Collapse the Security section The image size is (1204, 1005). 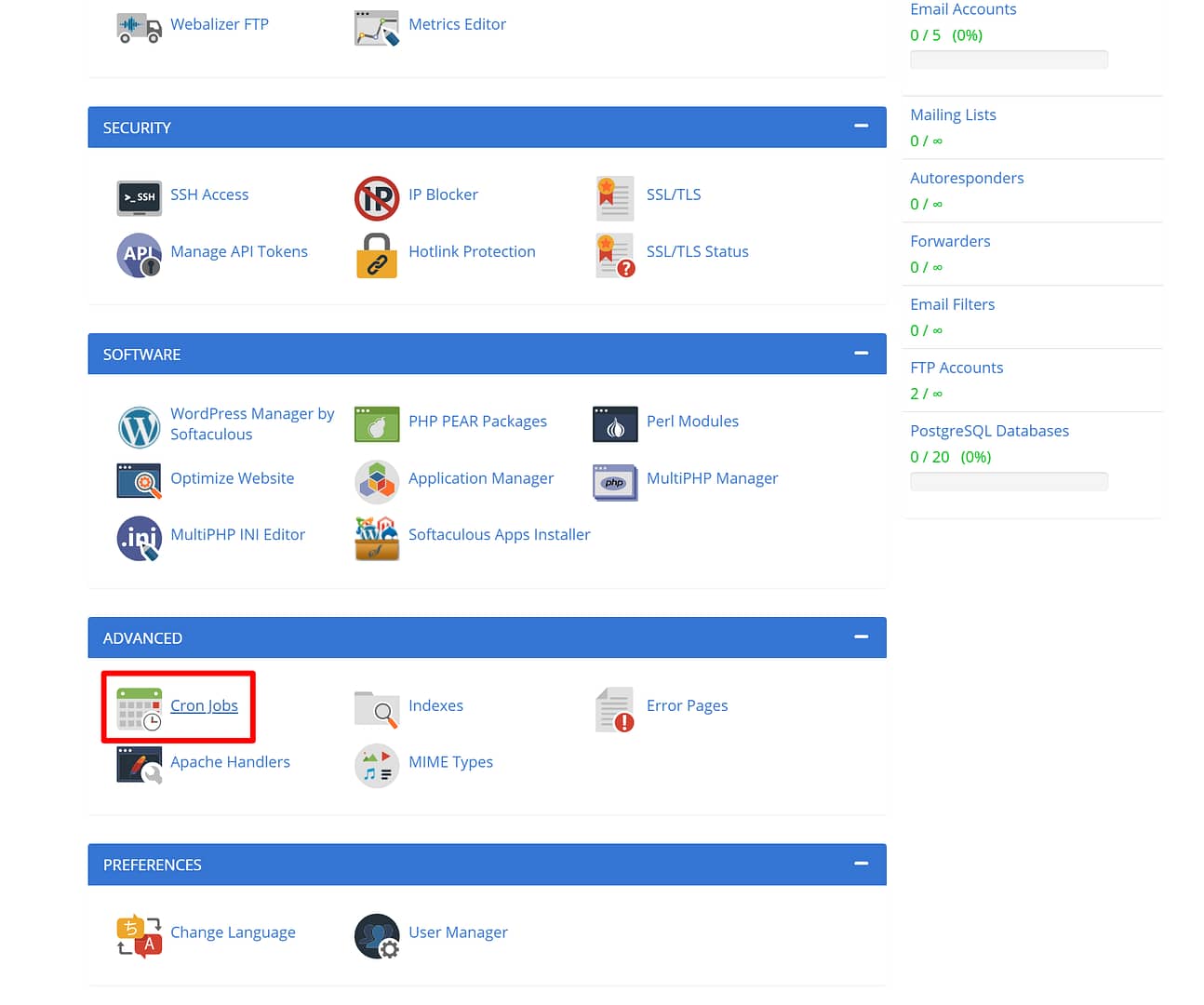coord(862,126)
